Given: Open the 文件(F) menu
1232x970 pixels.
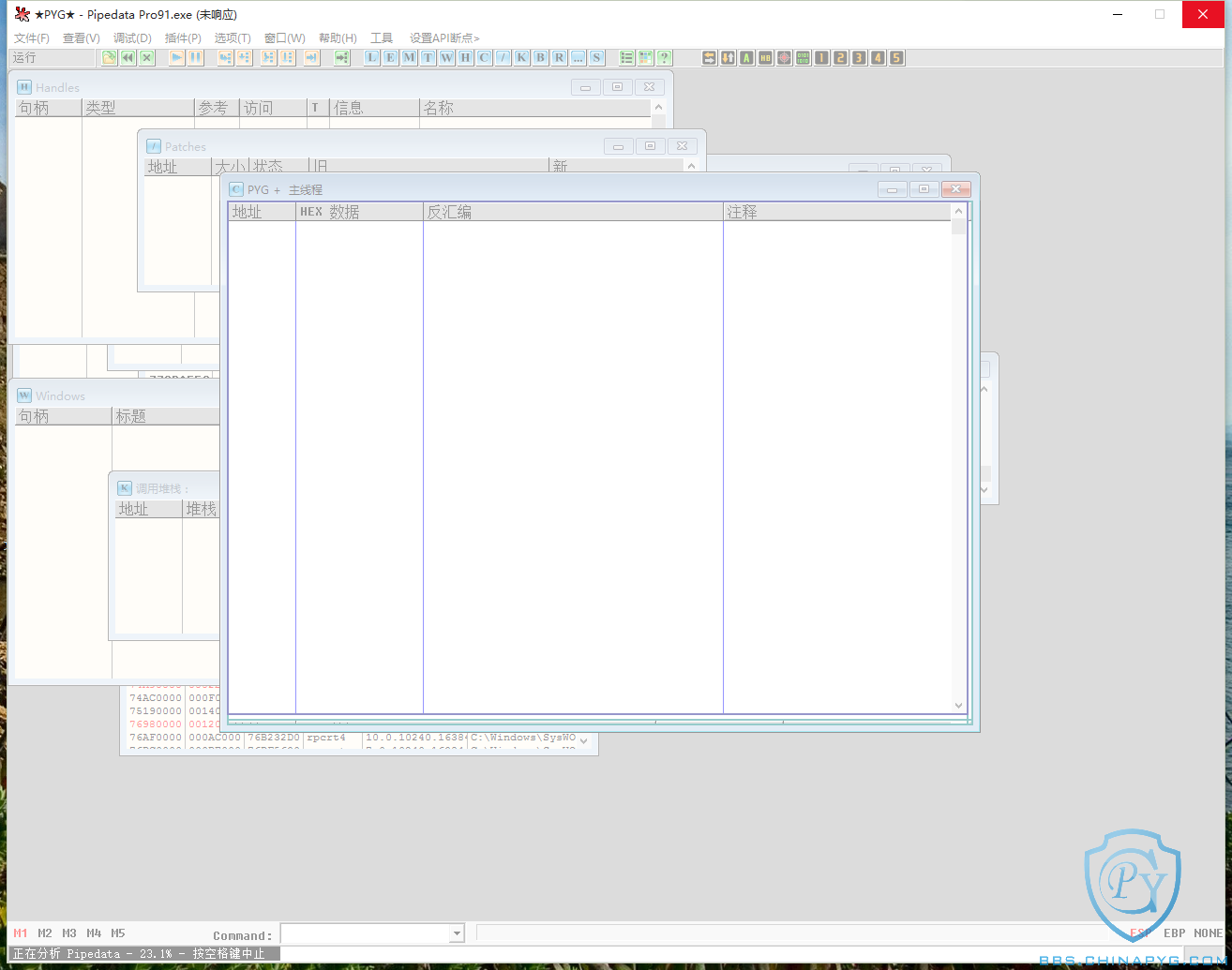Looking at the screenshot, I should (x=31, y=38).
